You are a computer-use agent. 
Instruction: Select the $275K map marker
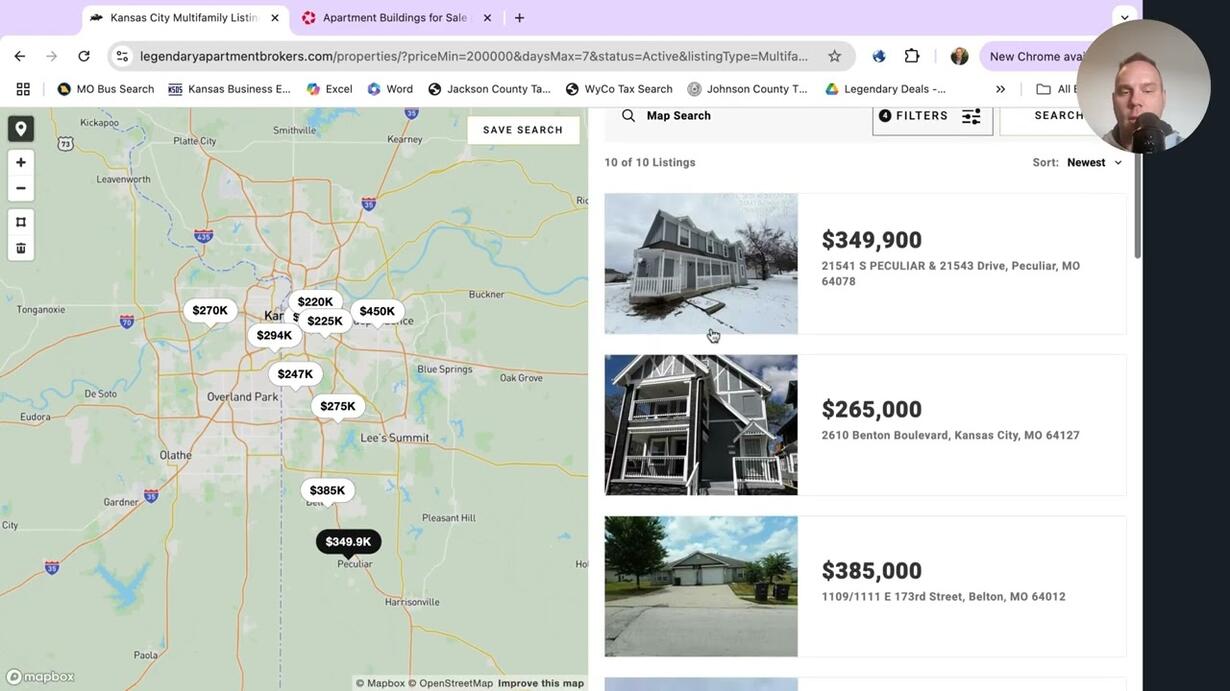[x=338, y=406]
